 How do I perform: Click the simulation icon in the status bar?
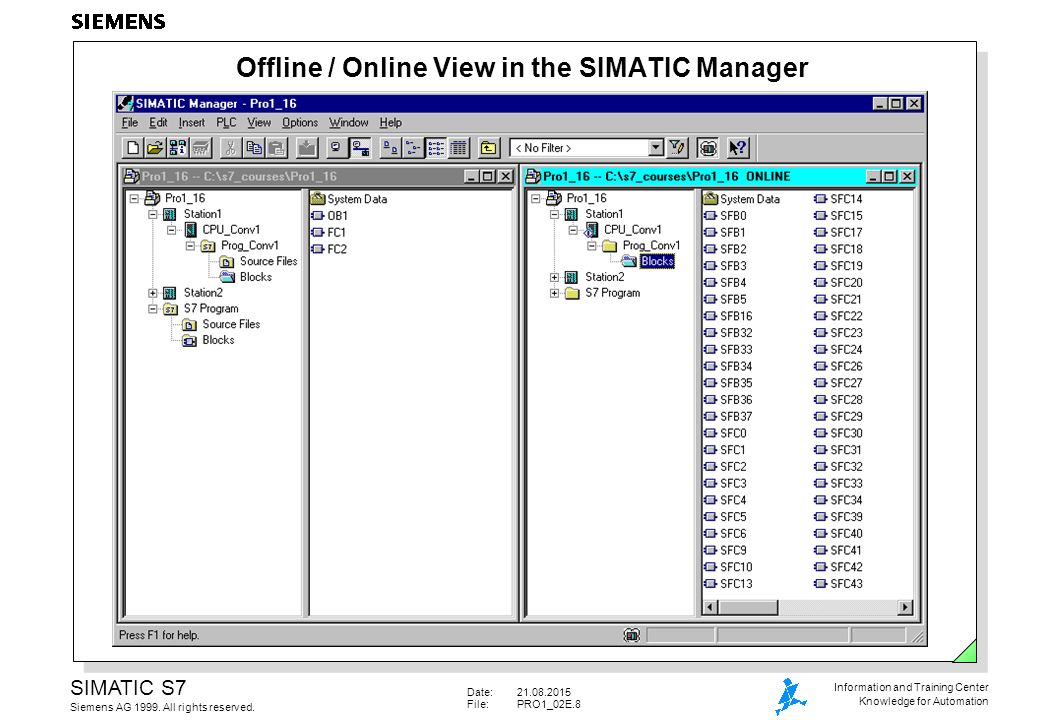pyautogui.click(x=632, y=635)
